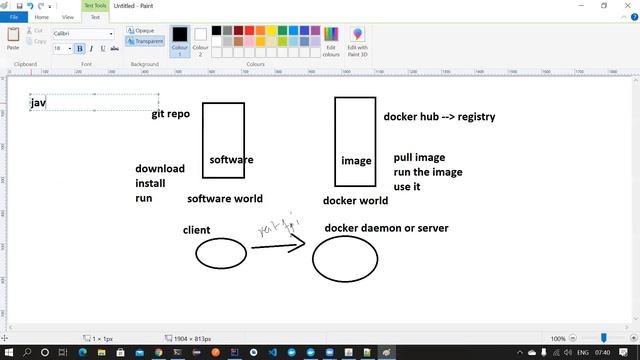Open the font size 18 dropdown
This screenshot has height=360, width=640.
coord(69,49)
